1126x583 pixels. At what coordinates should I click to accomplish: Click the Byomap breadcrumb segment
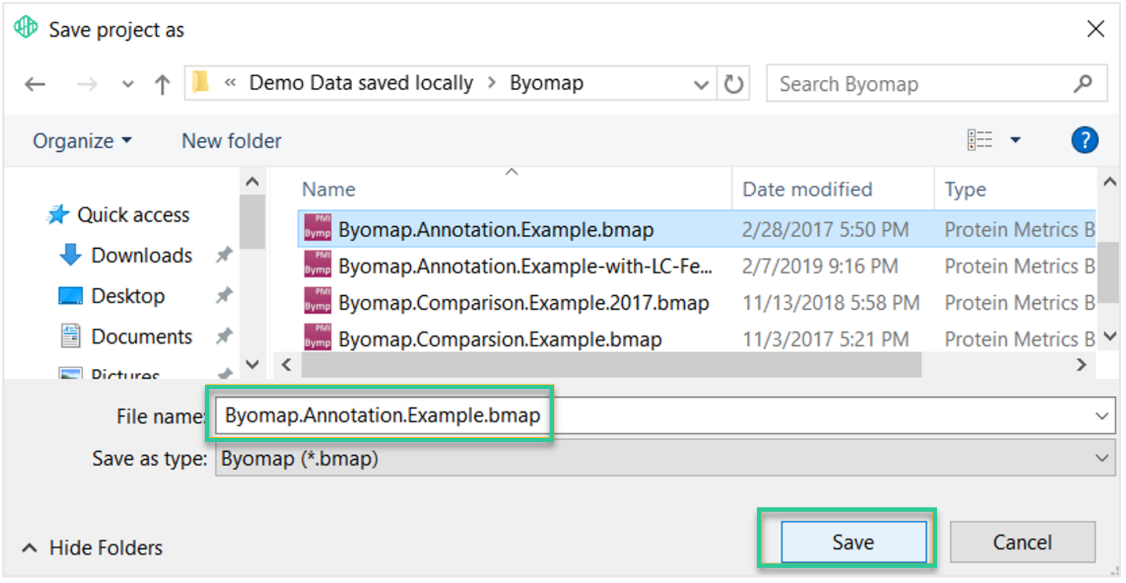click(x=546, y=83)
